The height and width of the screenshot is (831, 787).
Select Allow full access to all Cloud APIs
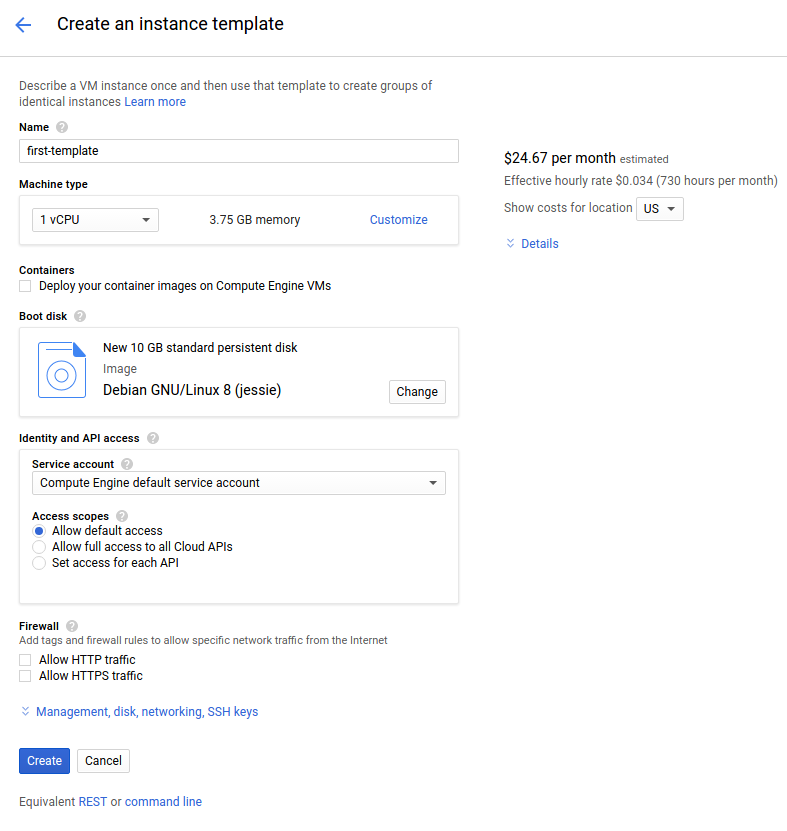[38, 547]
